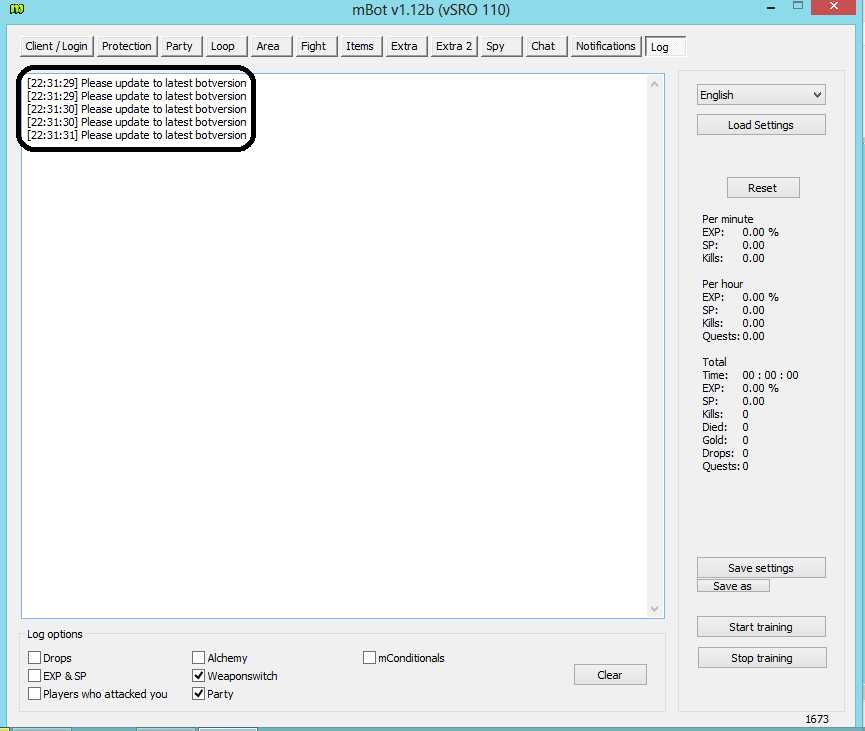Click the Reset statistics button
Screen dimensions: 865x731
tap(763, 188)
